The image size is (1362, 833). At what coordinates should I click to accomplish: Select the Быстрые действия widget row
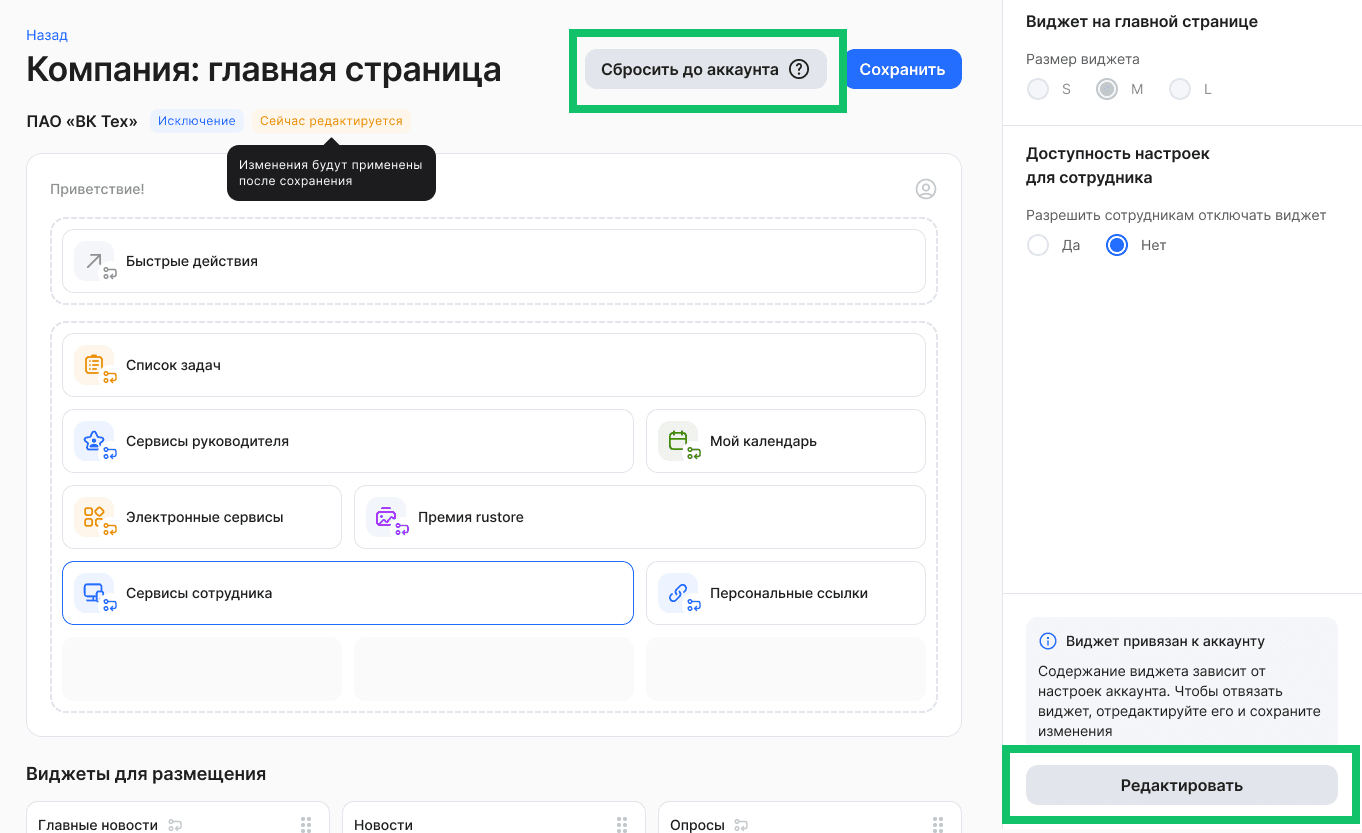(x=494, y=261)
